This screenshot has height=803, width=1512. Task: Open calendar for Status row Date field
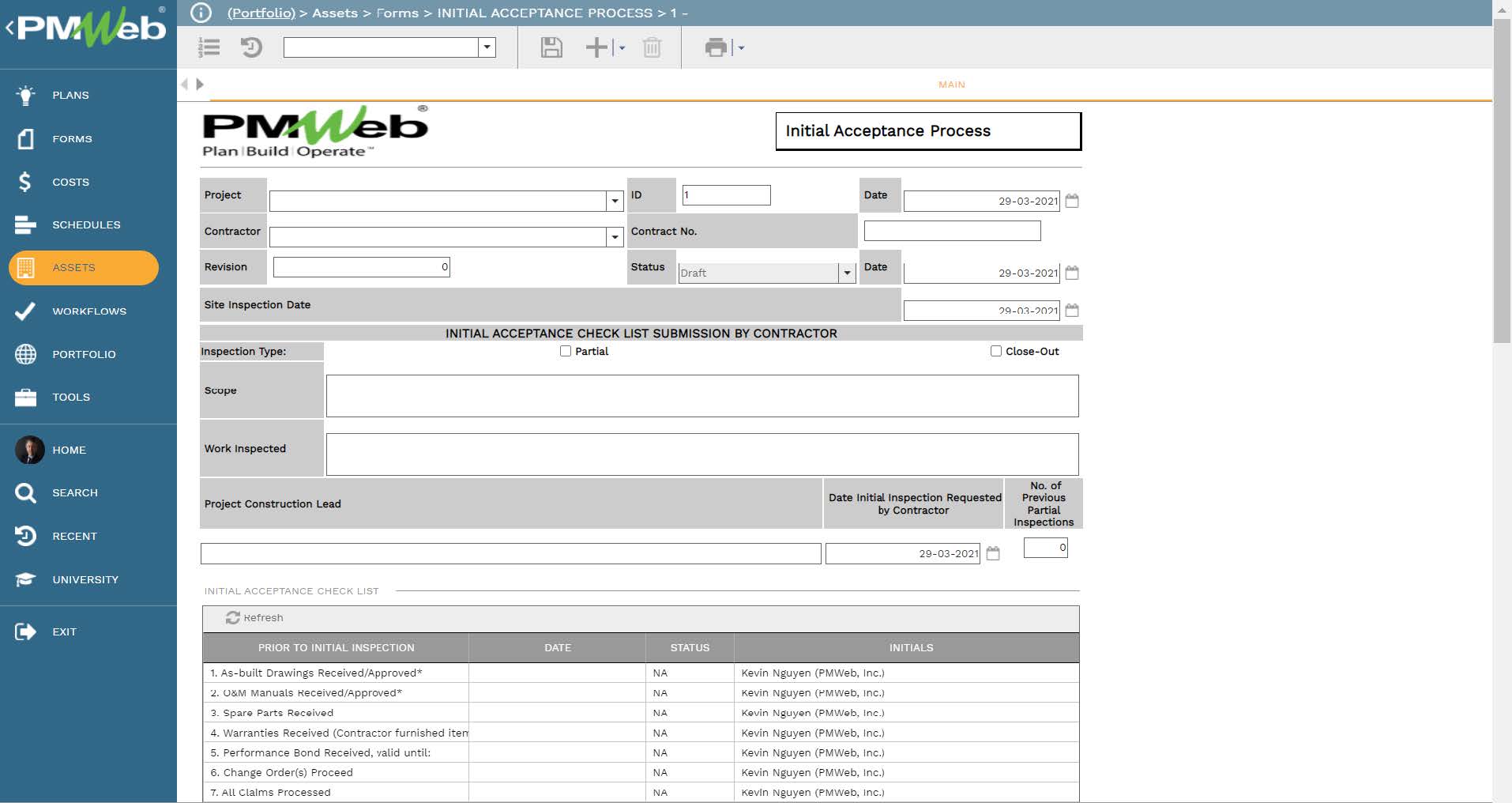1072,273
